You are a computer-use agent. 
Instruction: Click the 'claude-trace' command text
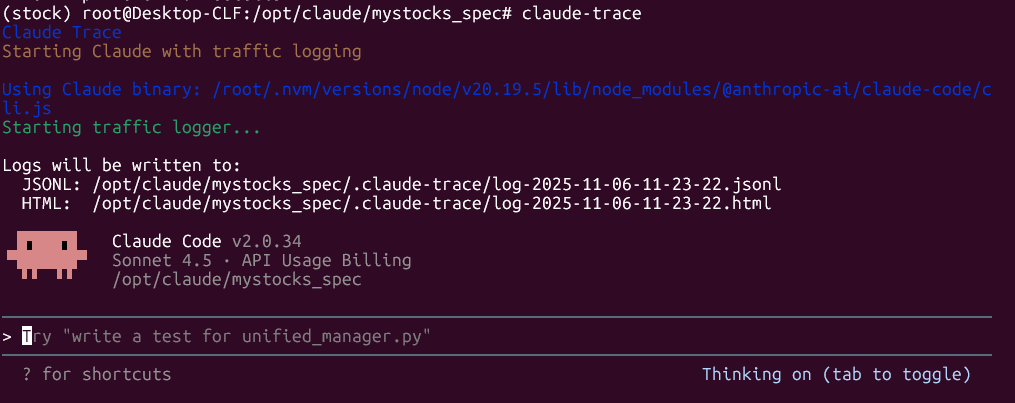(x=581, y=14)
